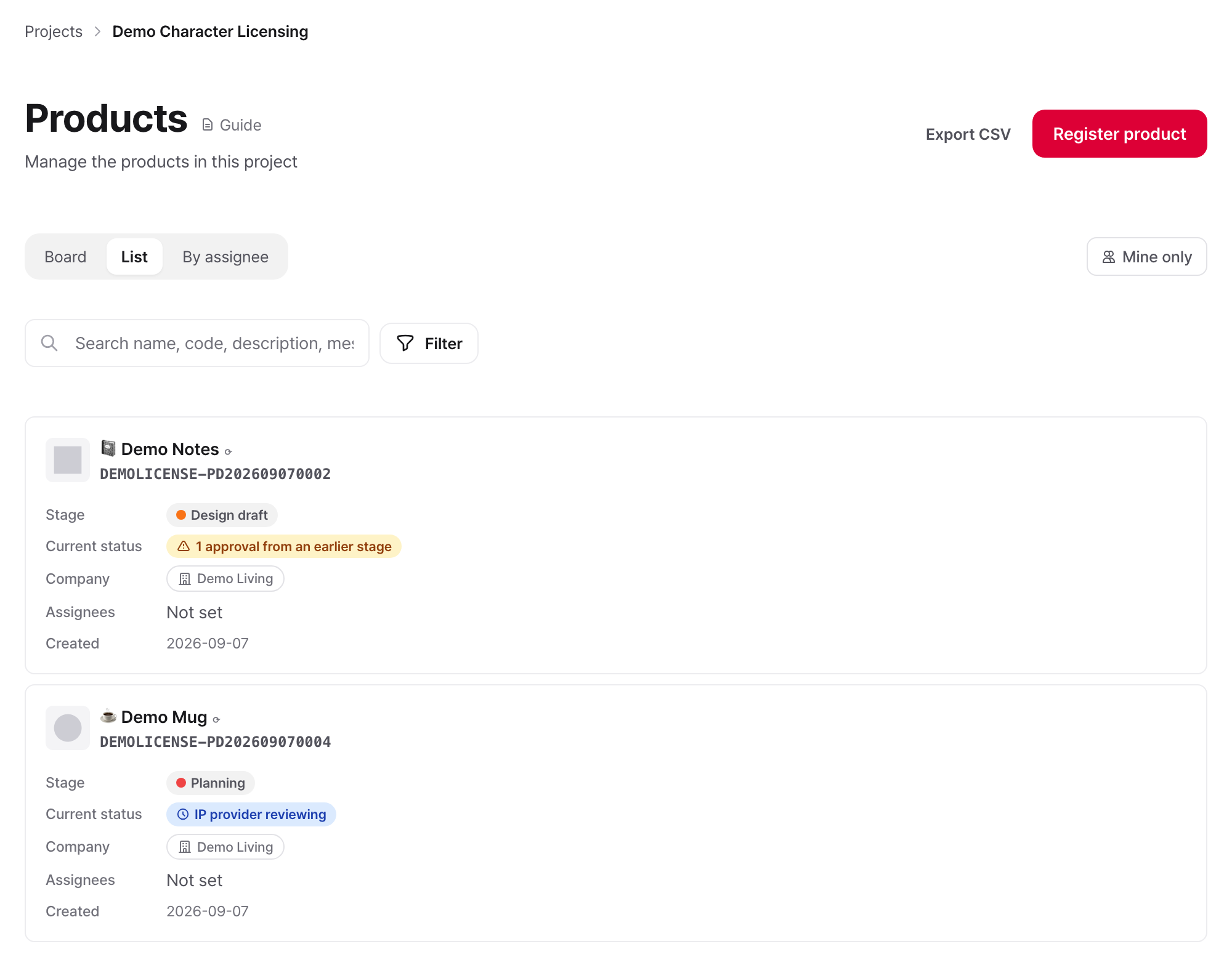The width and height of the screenshot is (1232, 973).
Task: Click building icon in Demo Mug company chip
Action: pyautogui.click(x=185, y=847)
